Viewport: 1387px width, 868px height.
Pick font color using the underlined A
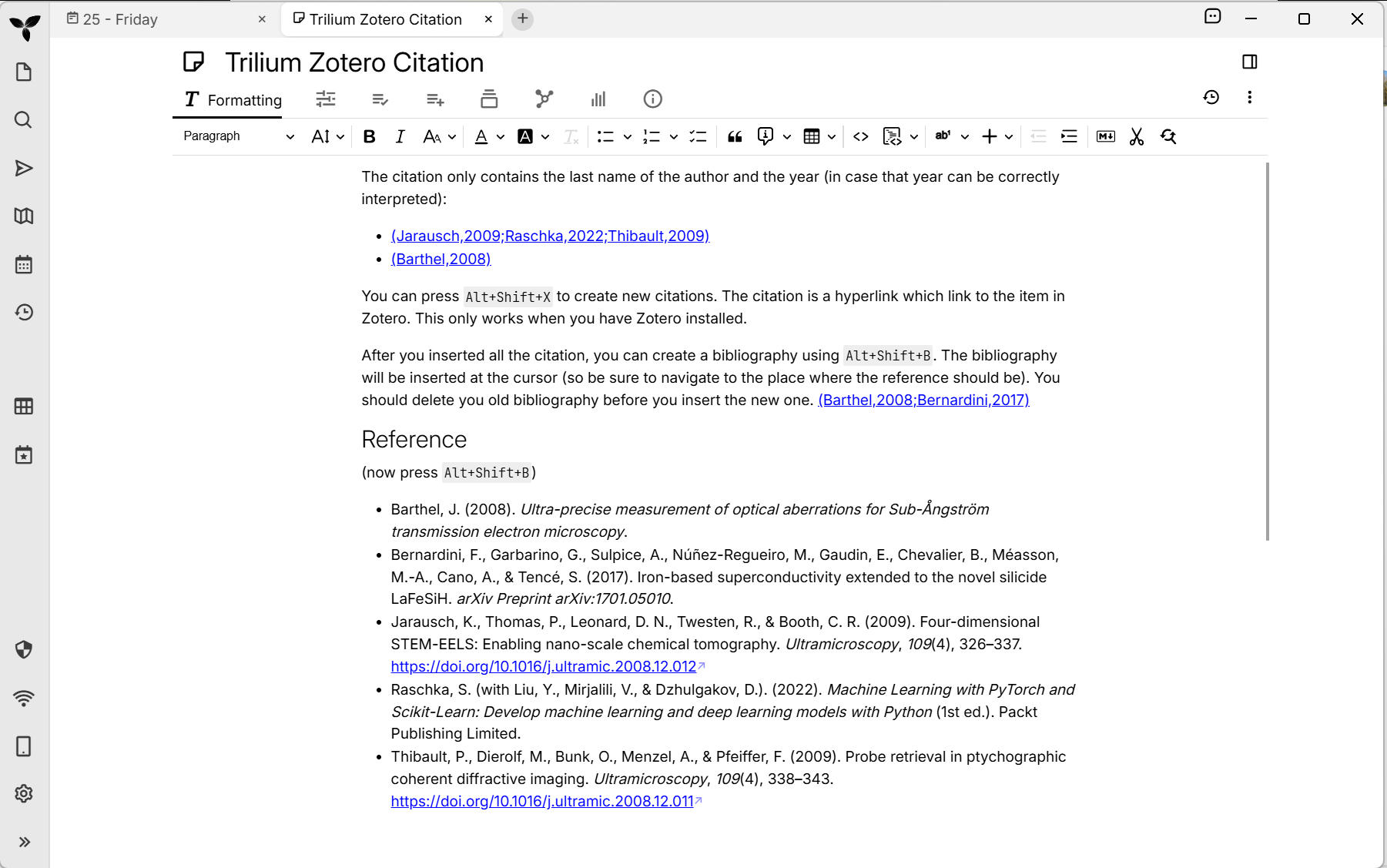pyautogui.click(x=481, y=136)
